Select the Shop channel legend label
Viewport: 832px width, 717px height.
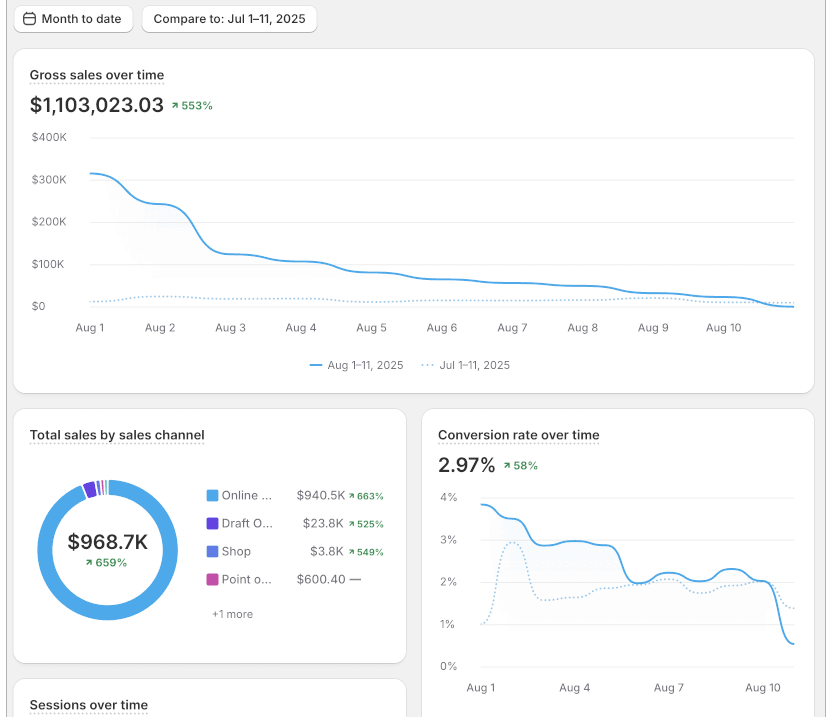click(x=236, y=551)
